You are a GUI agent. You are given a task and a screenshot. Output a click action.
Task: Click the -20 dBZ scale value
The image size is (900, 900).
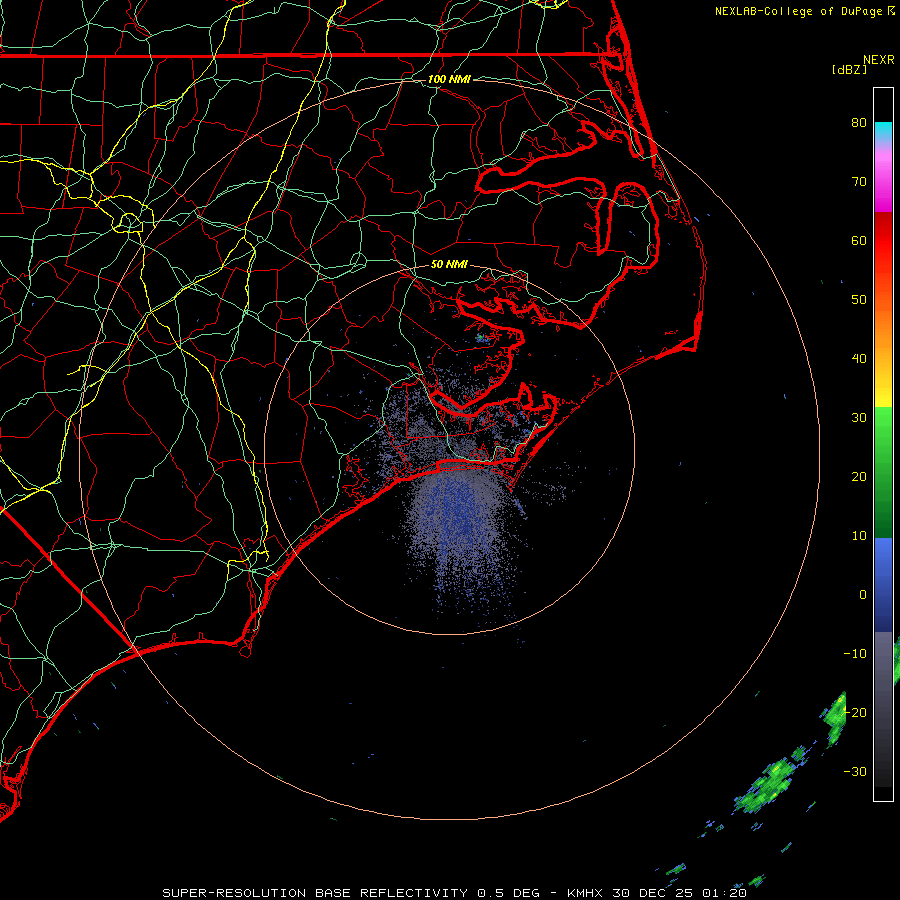855,712
